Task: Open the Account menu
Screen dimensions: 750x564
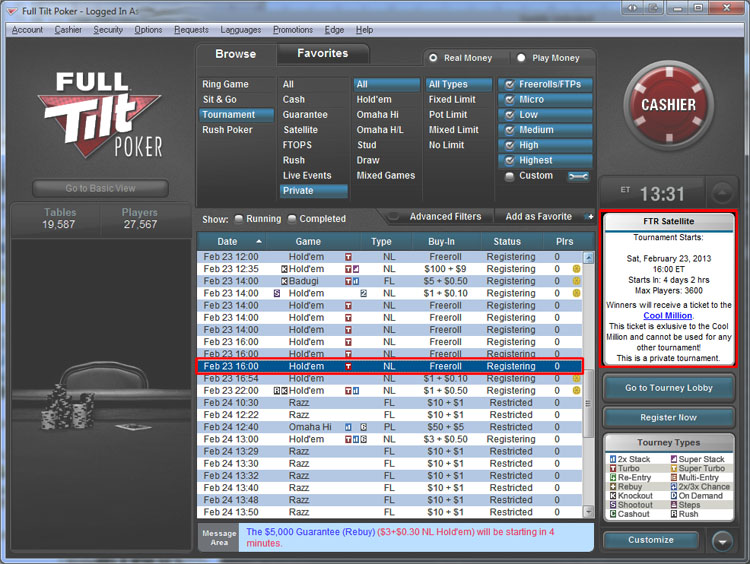Action: pos(27,30)
